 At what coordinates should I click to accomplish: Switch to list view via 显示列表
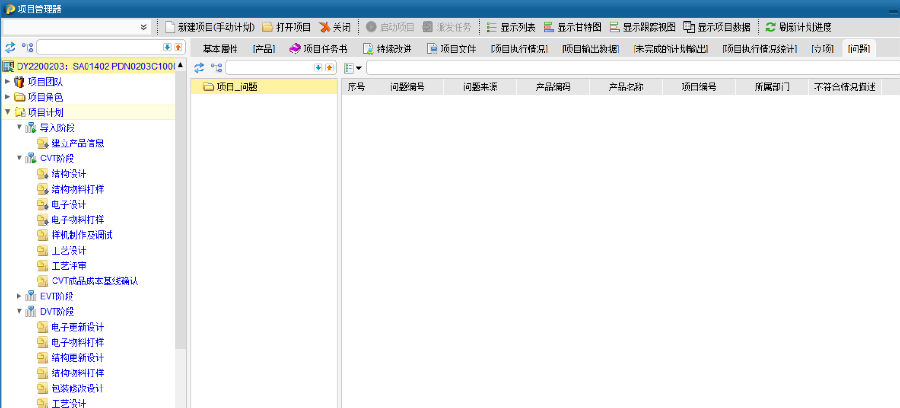[511, 27]
